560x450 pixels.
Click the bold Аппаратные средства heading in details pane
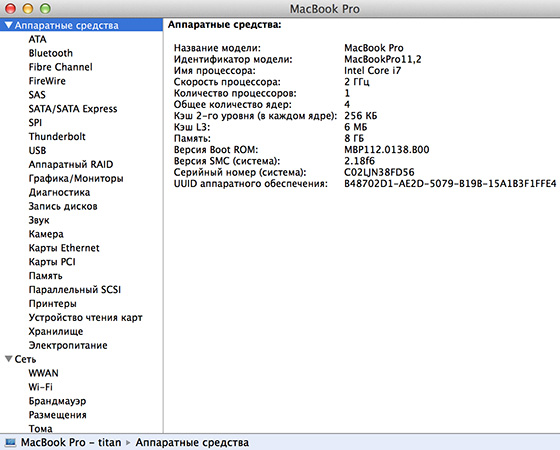coord(225,25)
